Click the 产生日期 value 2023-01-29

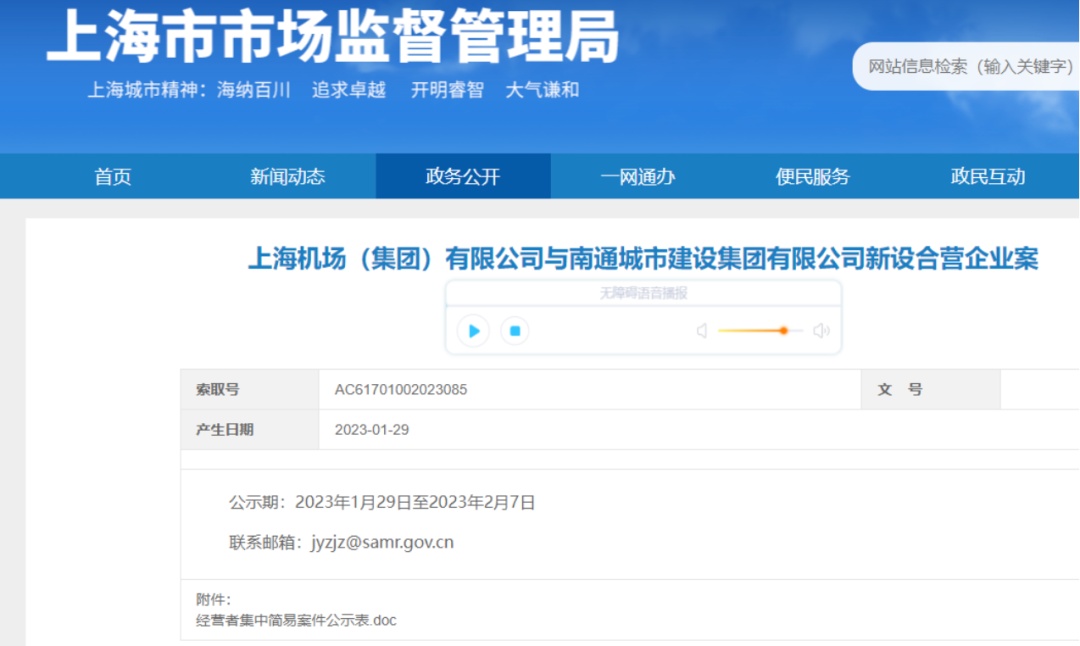(372, 430)
